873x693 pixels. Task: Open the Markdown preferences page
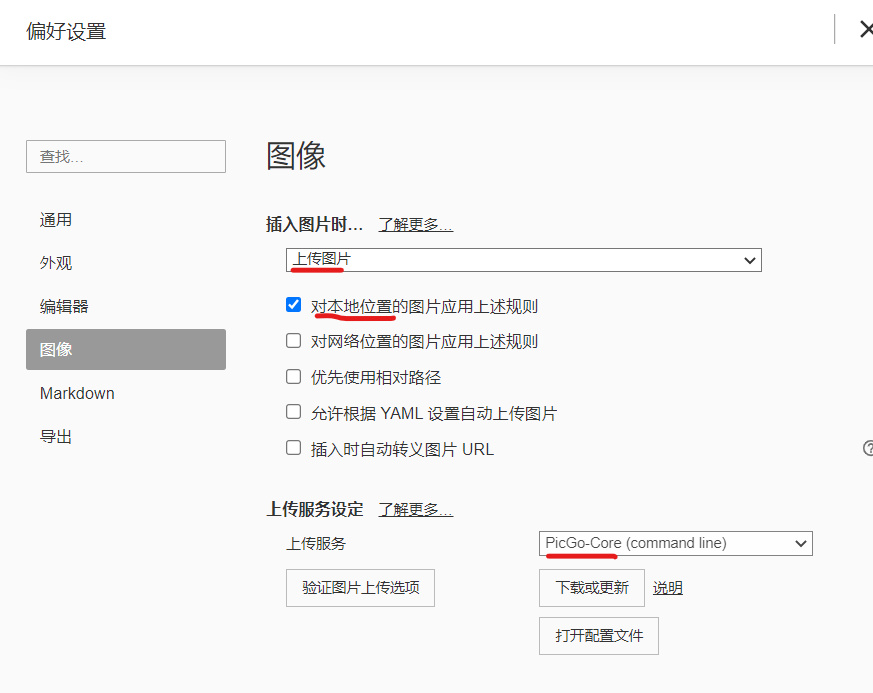click(x=77, y=393)
